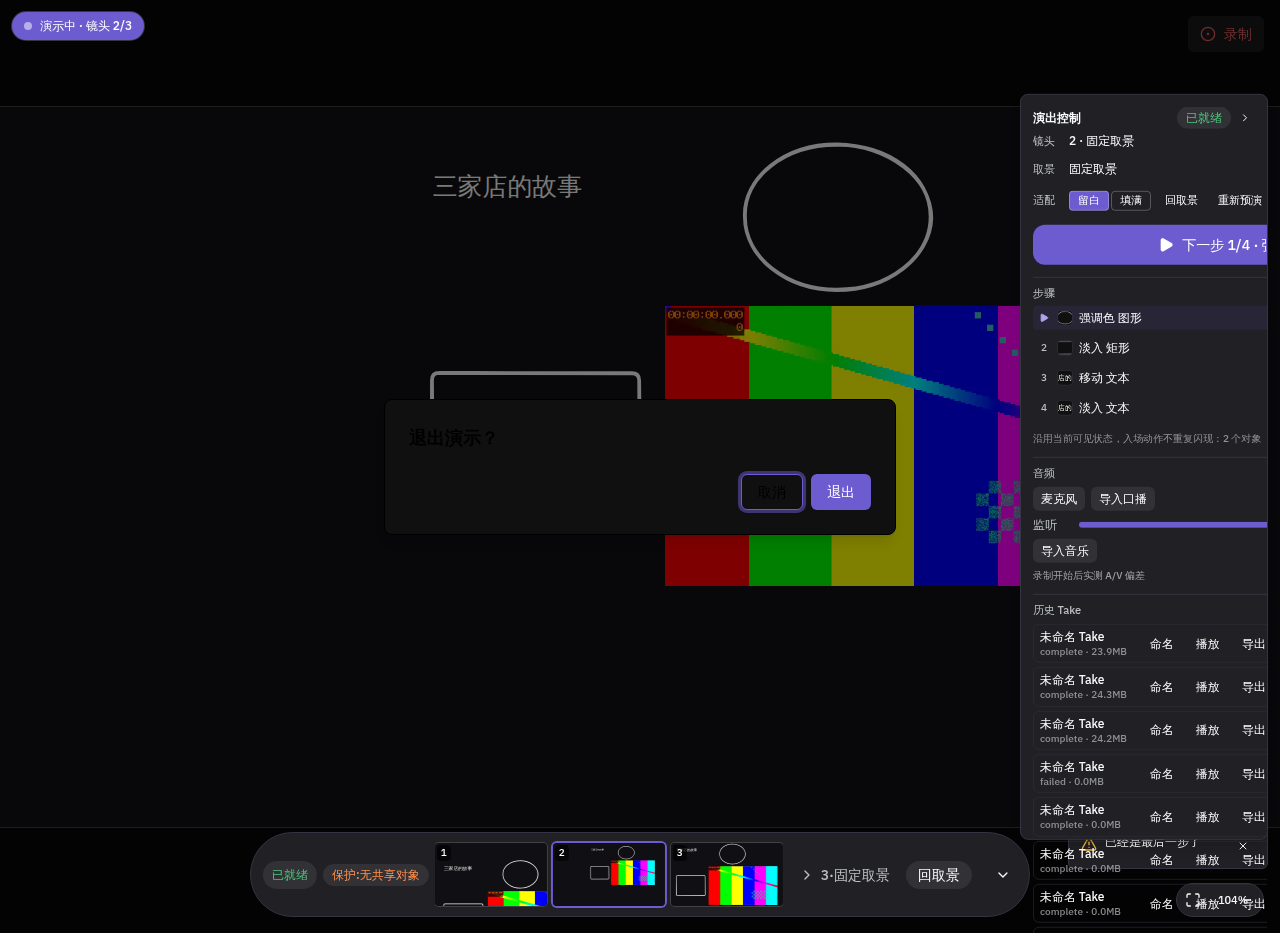Click the fit-to-screen icon beside 104%
This screenshot has width=1280, height=933.
click(x=1193, y=900)
